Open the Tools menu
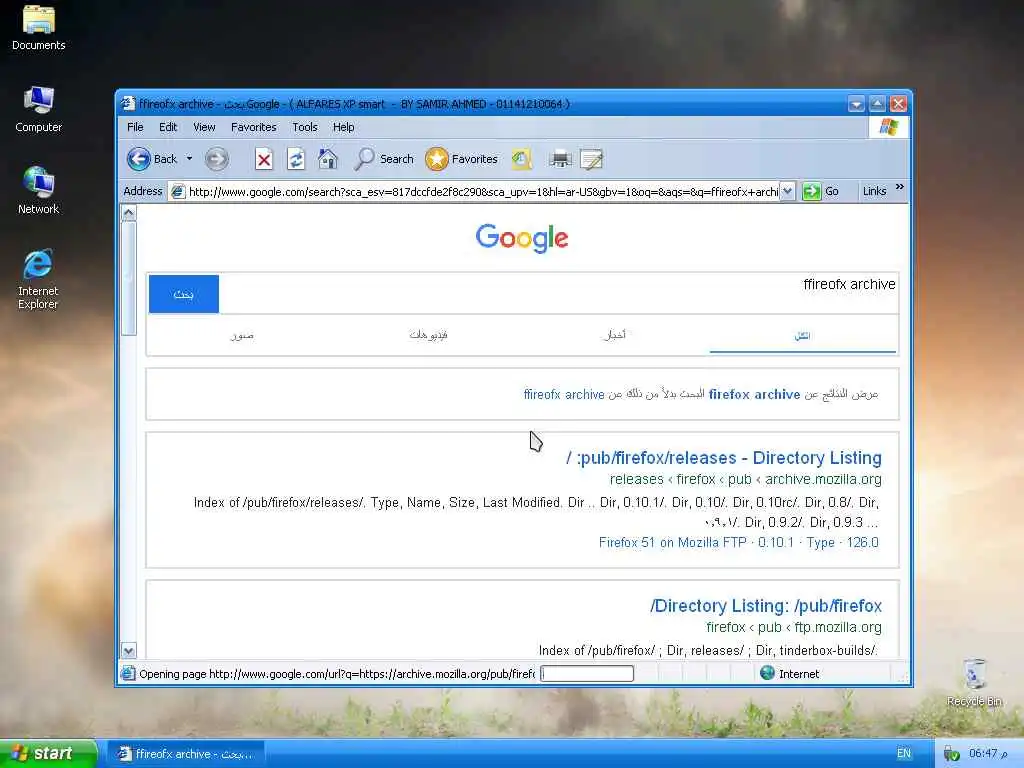The image size is (1024, 768). (304, 127)
